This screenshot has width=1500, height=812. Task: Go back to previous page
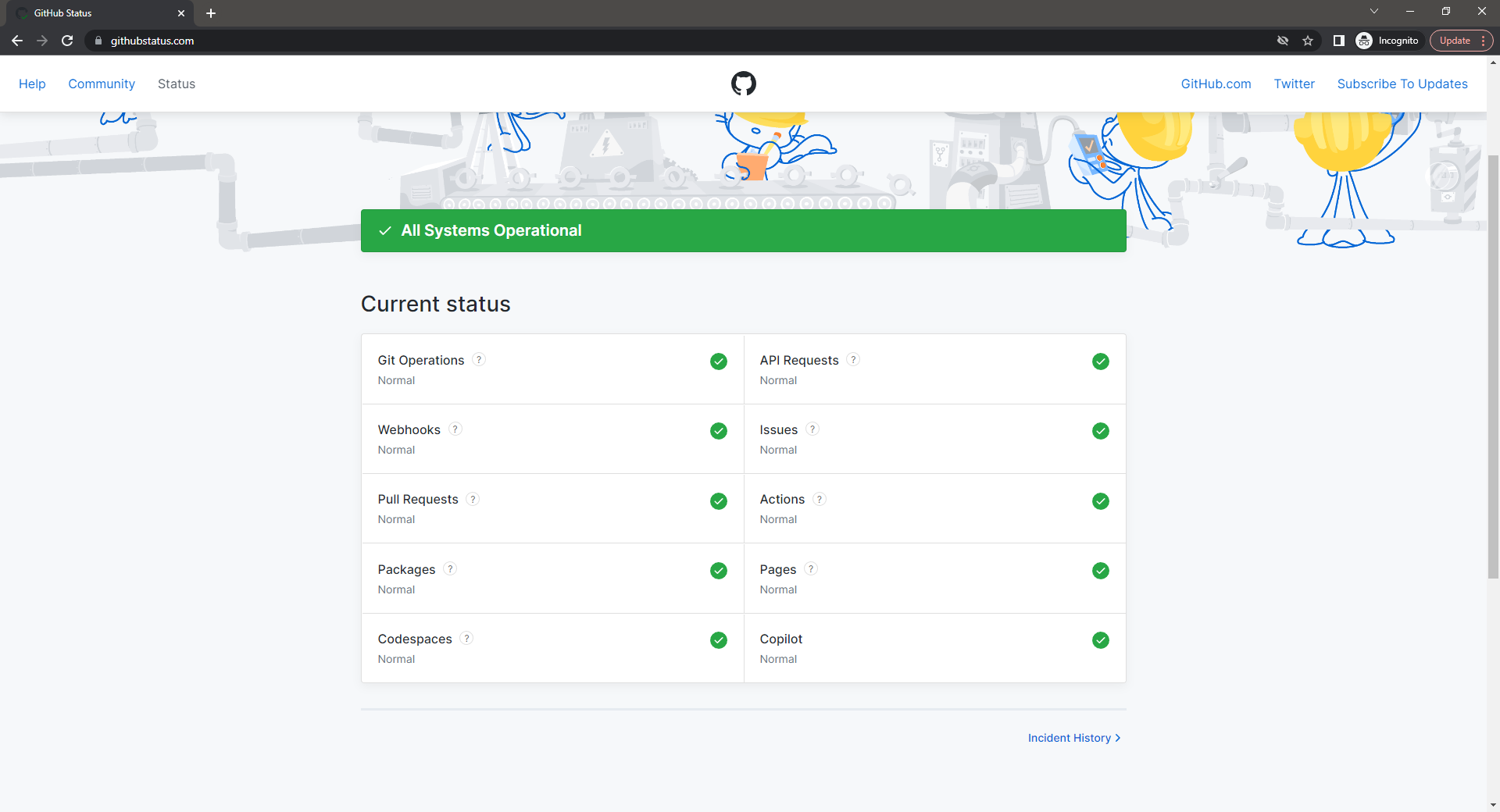click(x=17, y=41)
